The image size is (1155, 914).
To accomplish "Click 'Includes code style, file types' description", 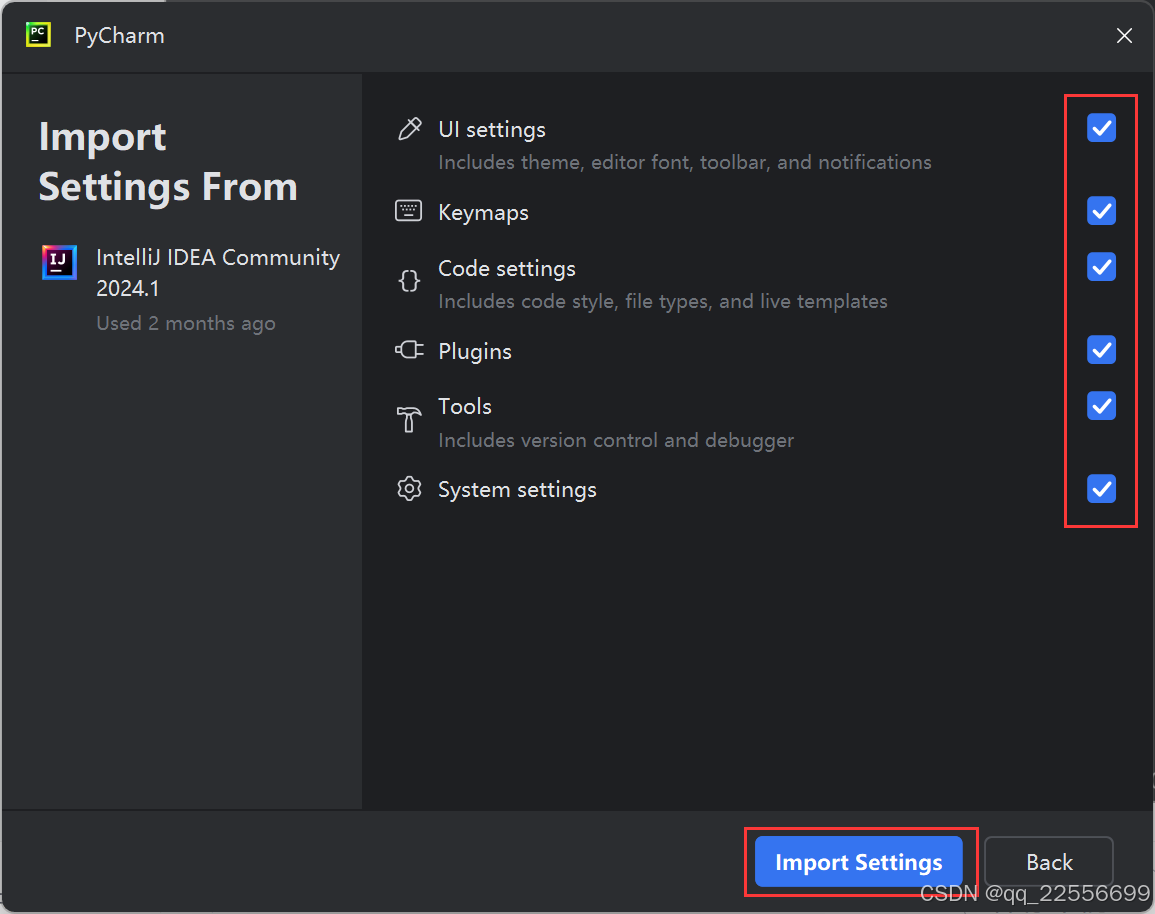I will click(663, 301).
